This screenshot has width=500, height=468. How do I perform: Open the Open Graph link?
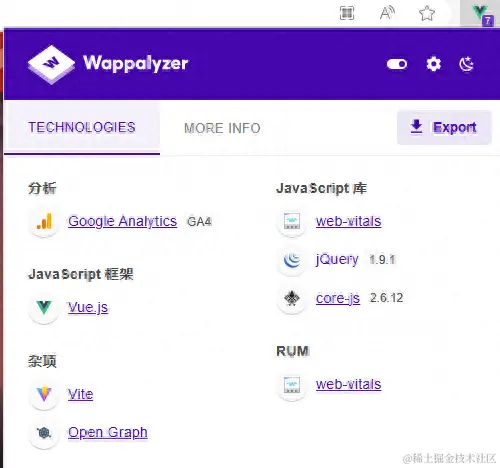click(108, 433)
